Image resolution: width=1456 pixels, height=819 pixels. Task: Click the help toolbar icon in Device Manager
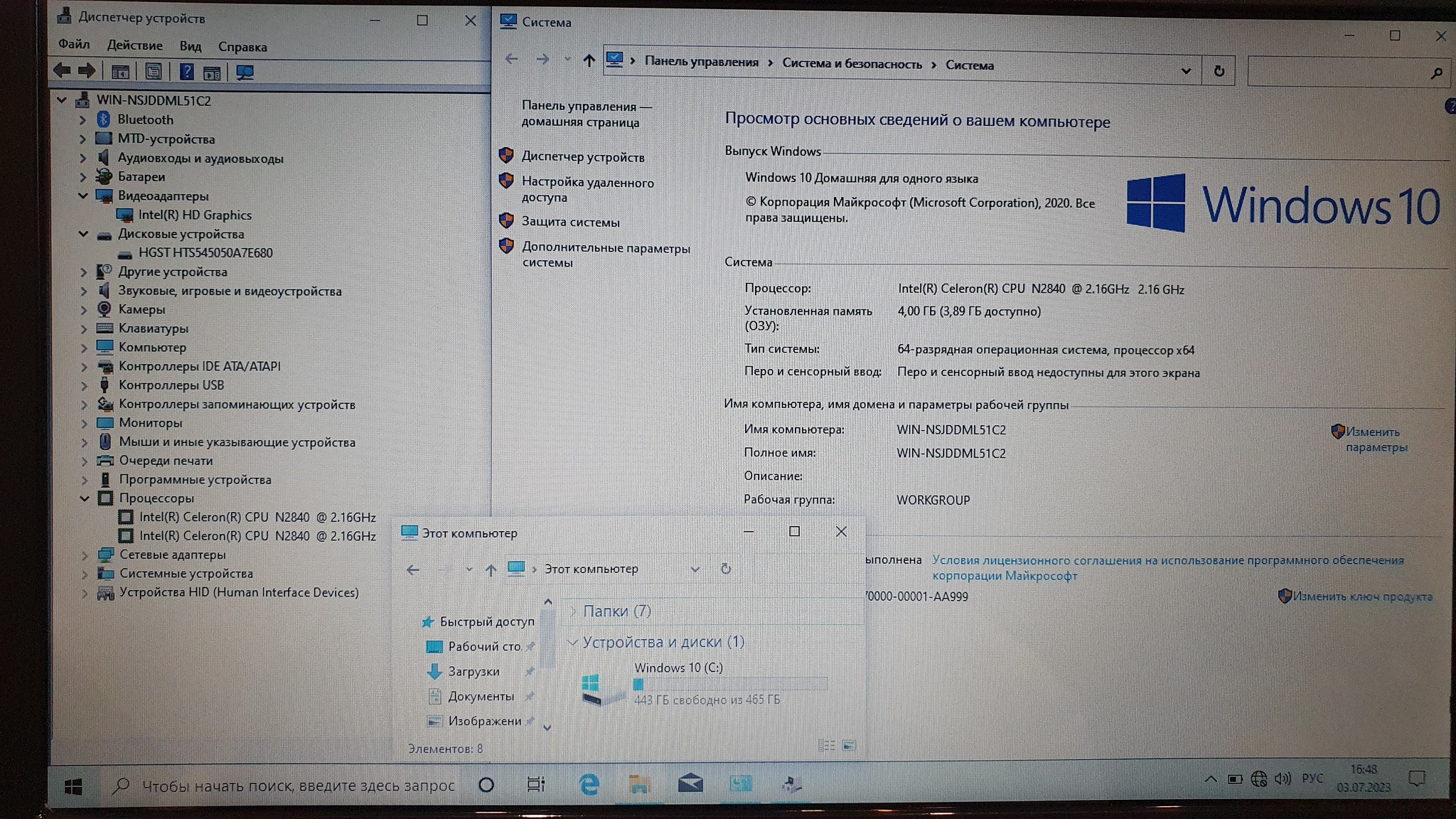tap(186, 72)
